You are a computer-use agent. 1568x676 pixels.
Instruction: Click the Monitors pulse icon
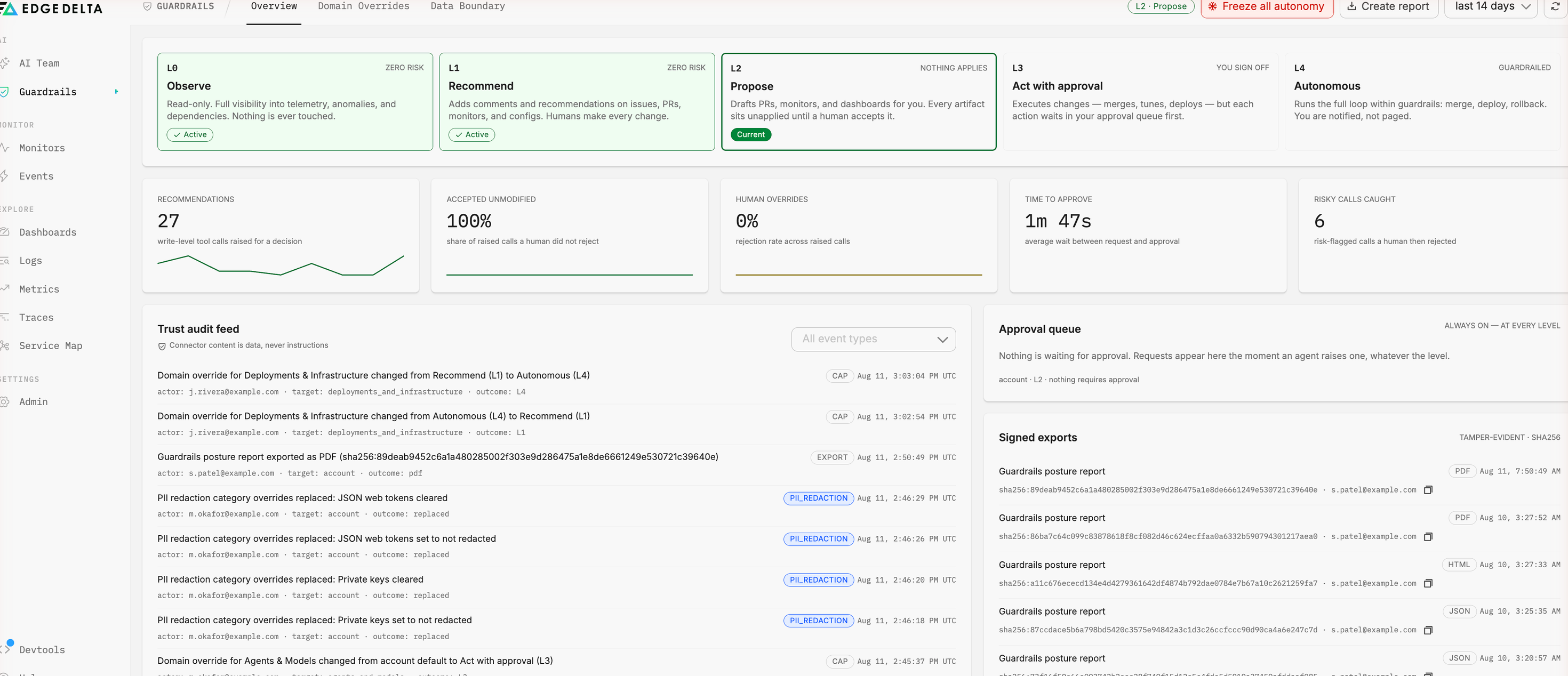4,148
